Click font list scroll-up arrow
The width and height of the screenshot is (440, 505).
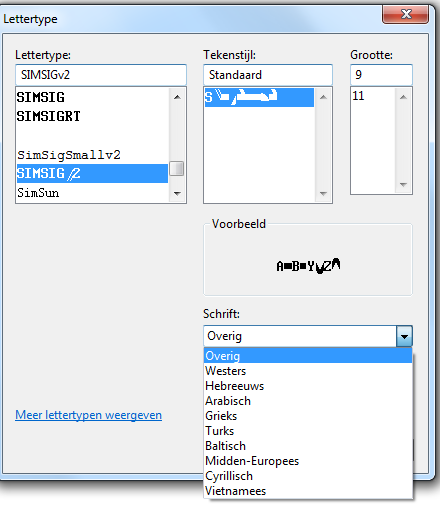[x=177, y=97]
